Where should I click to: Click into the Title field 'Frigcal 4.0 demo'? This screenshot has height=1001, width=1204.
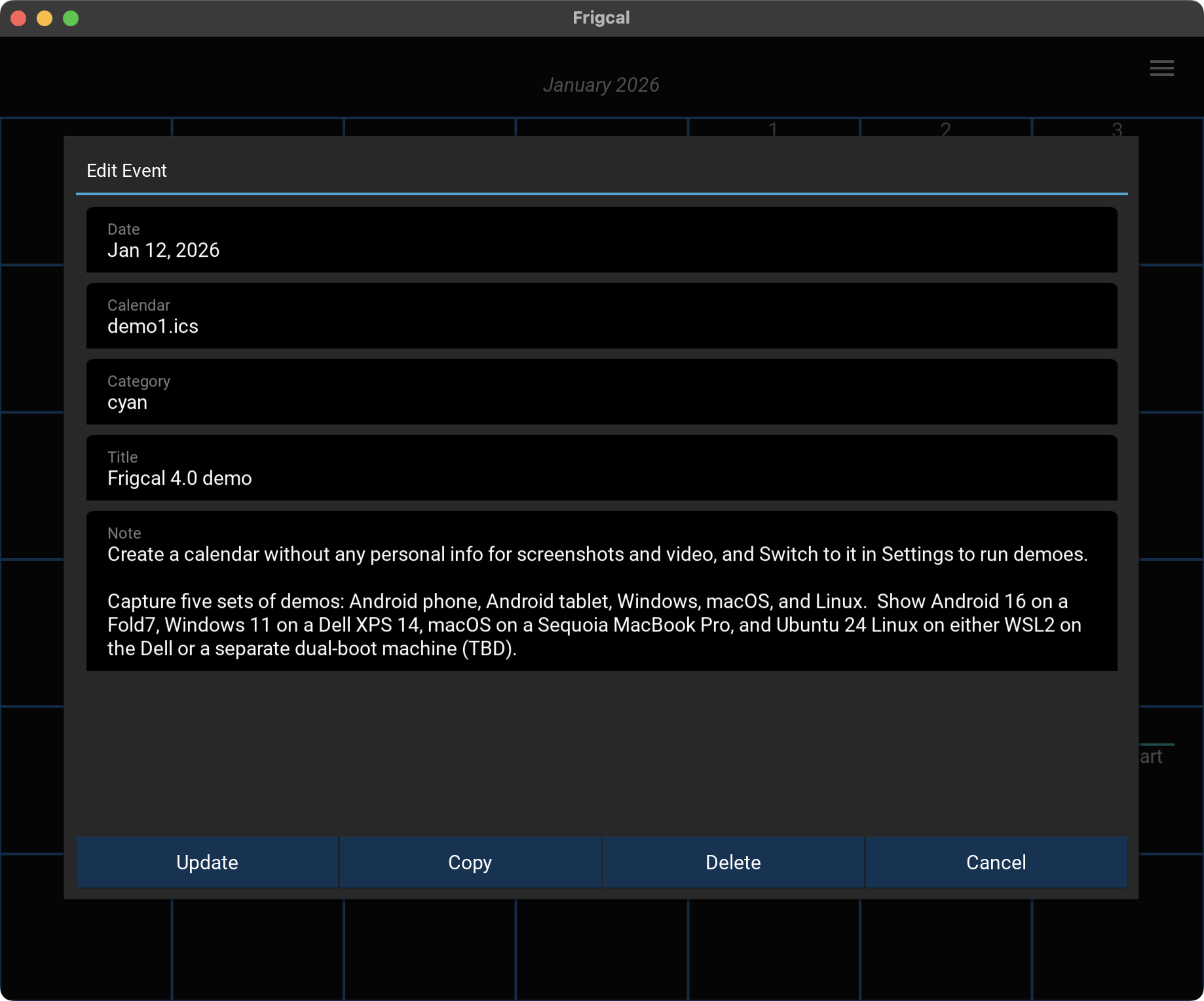point(601,468)
